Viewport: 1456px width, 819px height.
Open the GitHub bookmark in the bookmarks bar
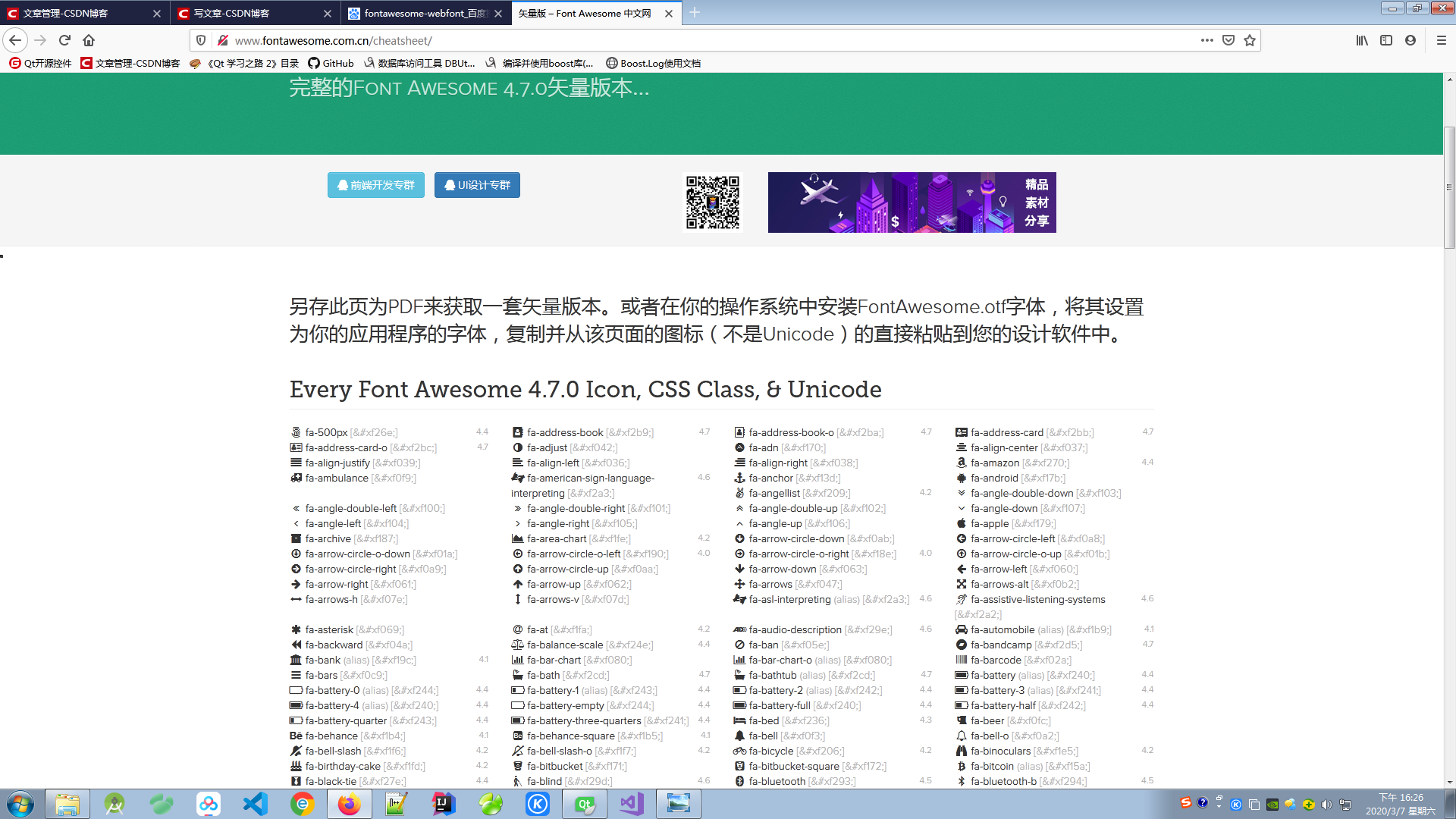pos(331,64)
